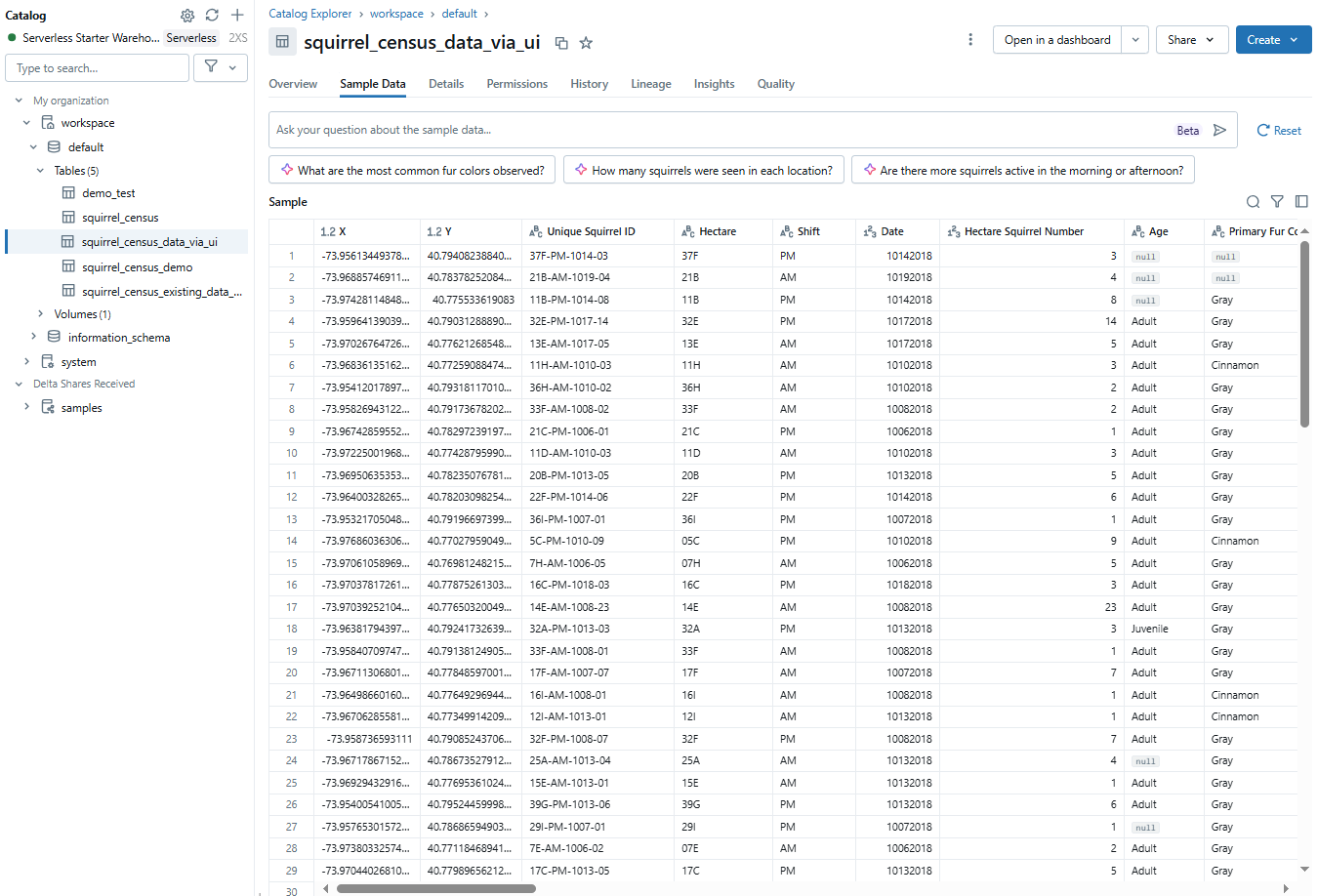
Task: Refresh the catalog tree
Action: tap(212, 16)
